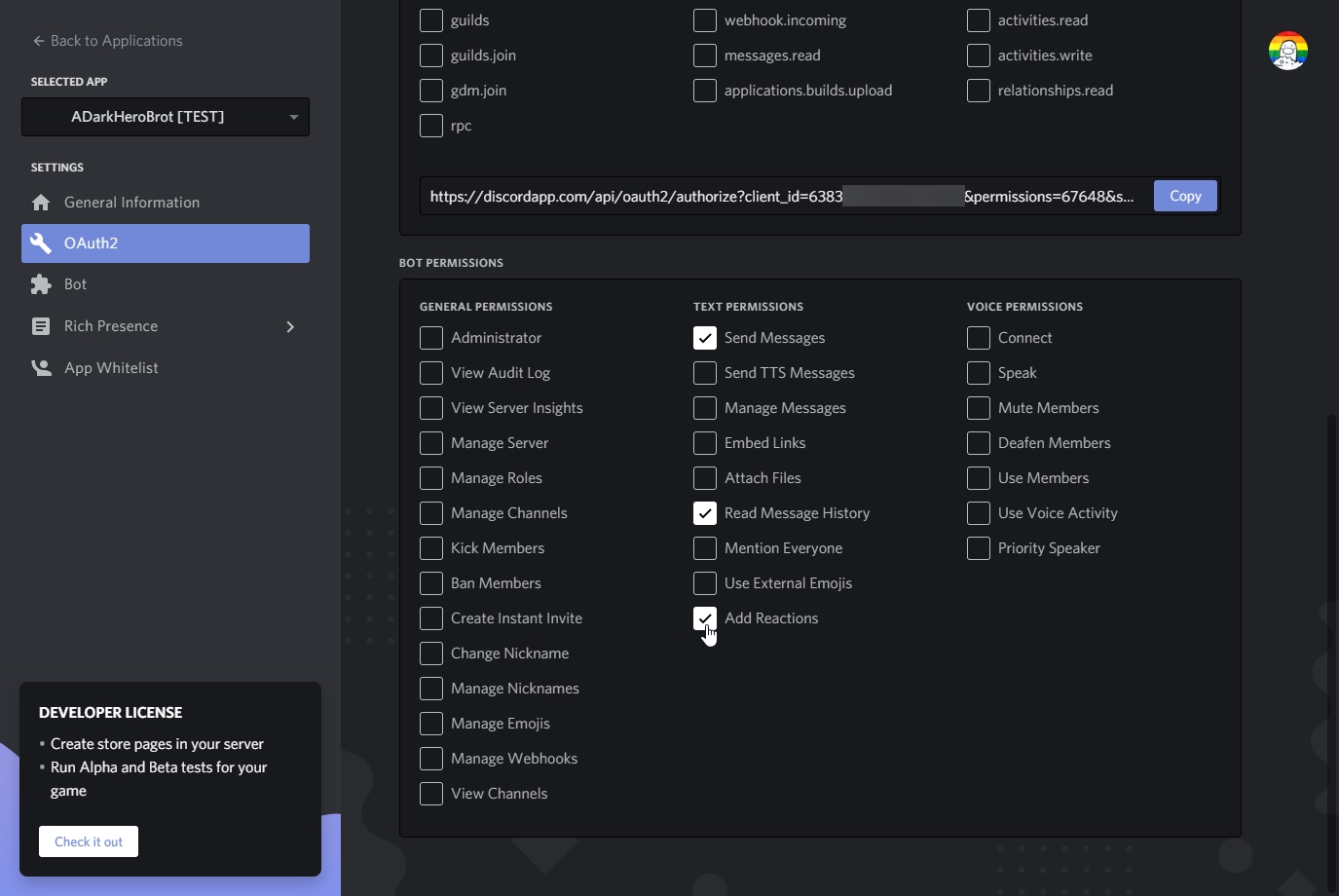Click the OAuth2 authorize URL field
Viewport: 1339px width, 896px height.
[785, 196]
